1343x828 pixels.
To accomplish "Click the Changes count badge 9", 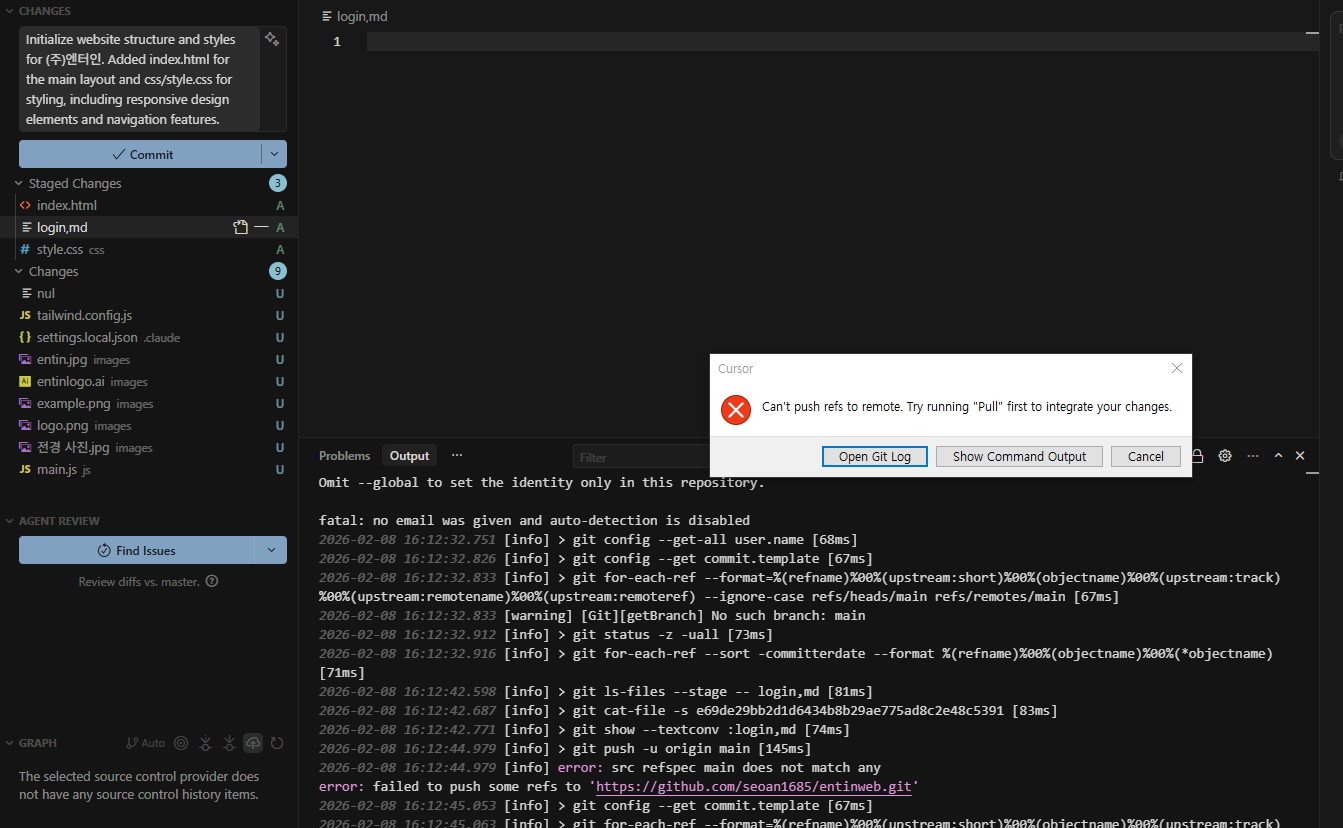I will (277, 271).
